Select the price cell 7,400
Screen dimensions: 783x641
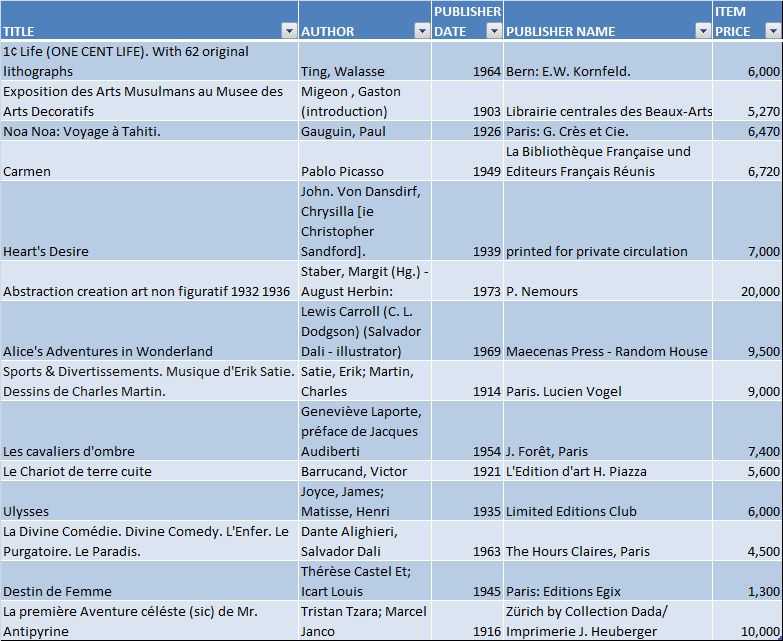(748, 430)
